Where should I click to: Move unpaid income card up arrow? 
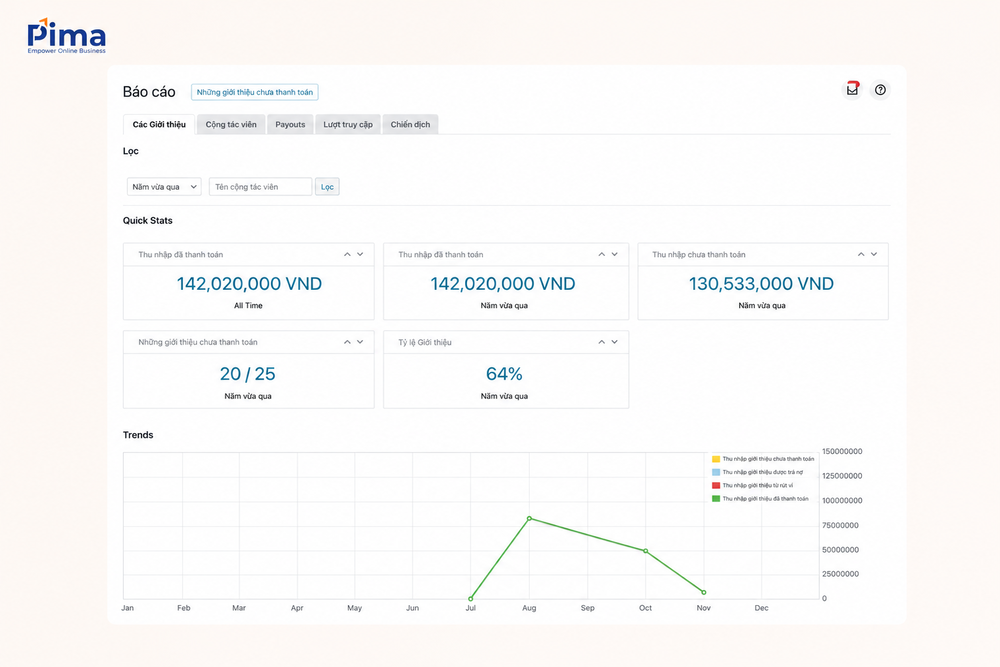click(x=861, y=254)
